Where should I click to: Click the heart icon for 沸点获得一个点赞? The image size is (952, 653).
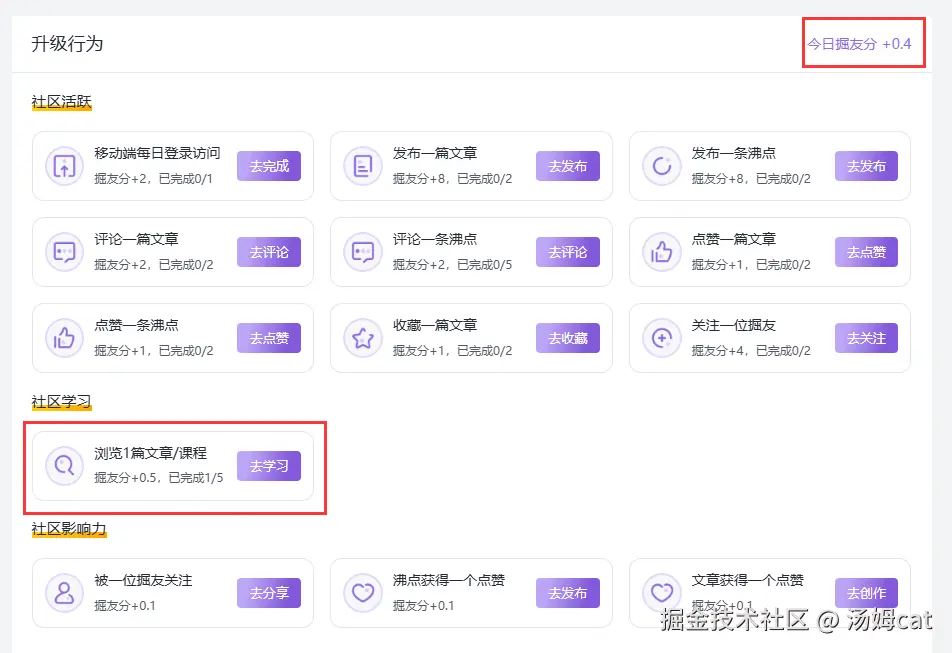click(x=362, y=593)
